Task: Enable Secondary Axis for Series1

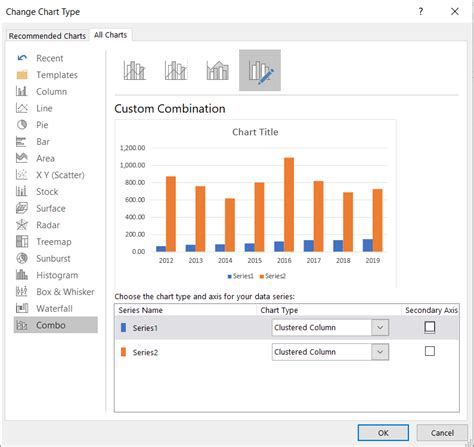Action: [x=430, y=327]
